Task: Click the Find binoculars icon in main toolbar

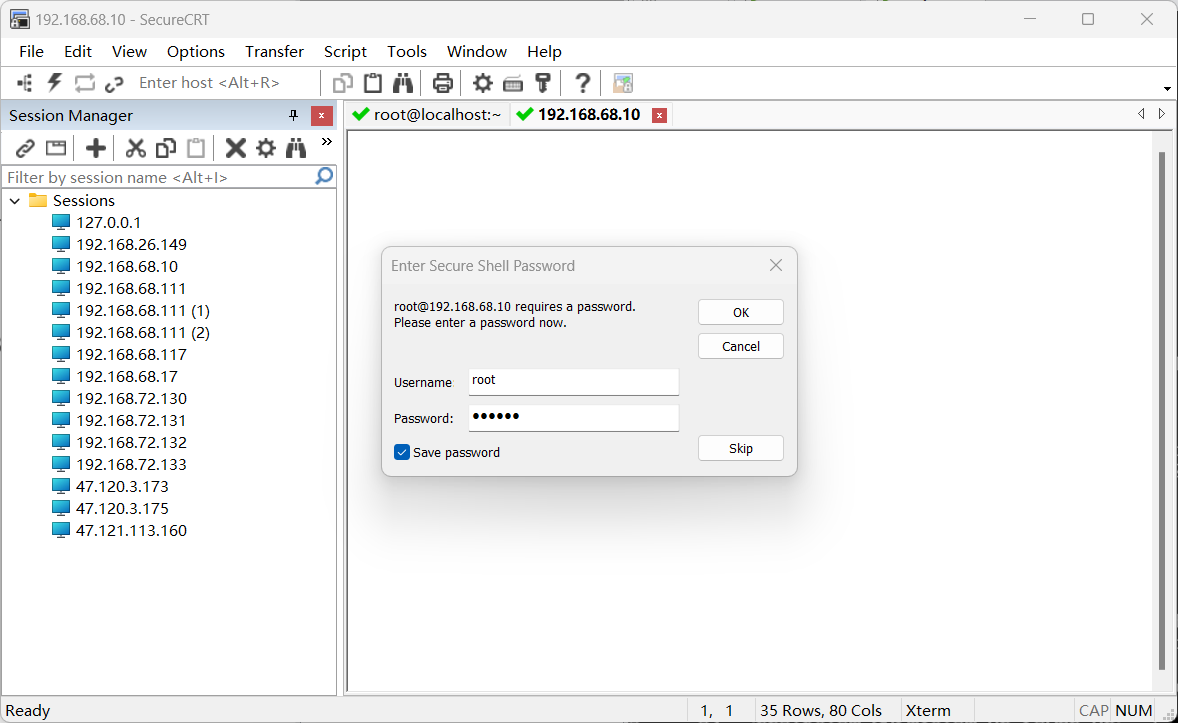Action: [403, 83]
